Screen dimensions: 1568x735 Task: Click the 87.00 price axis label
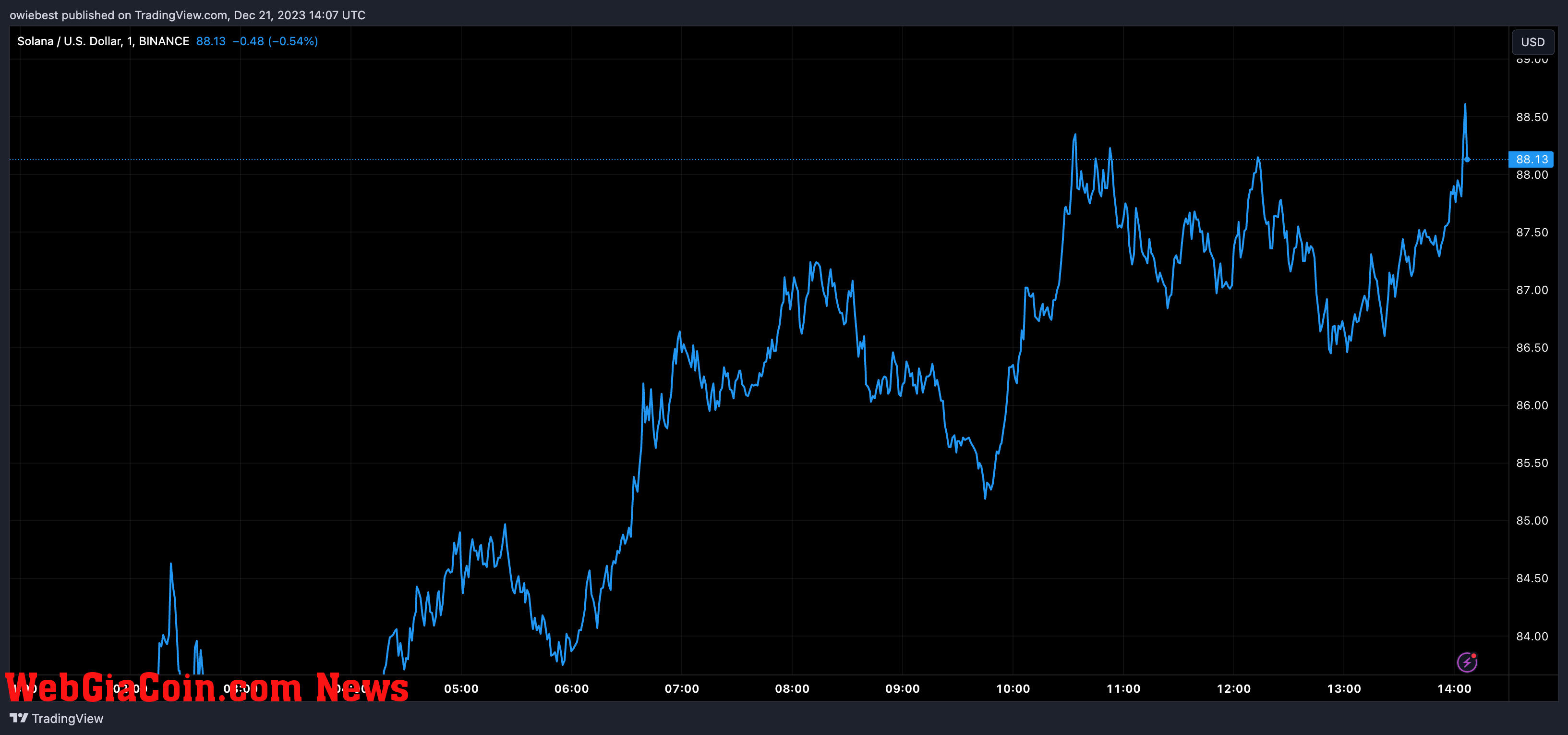point(1532,291)
